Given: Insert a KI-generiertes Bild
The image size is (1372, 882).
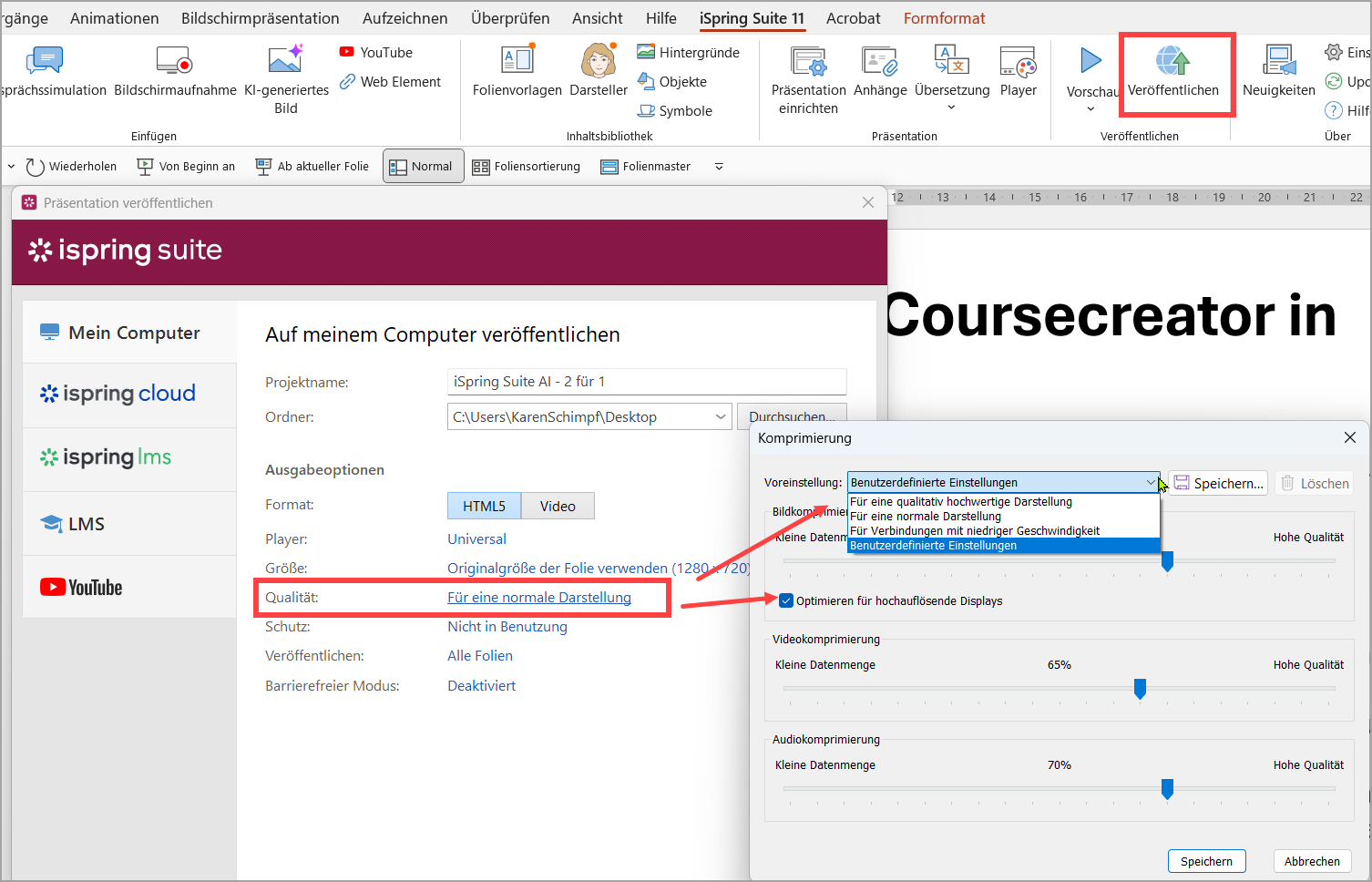Looking at the screenshot, I should pyautogui.click(x=286, y=63).
